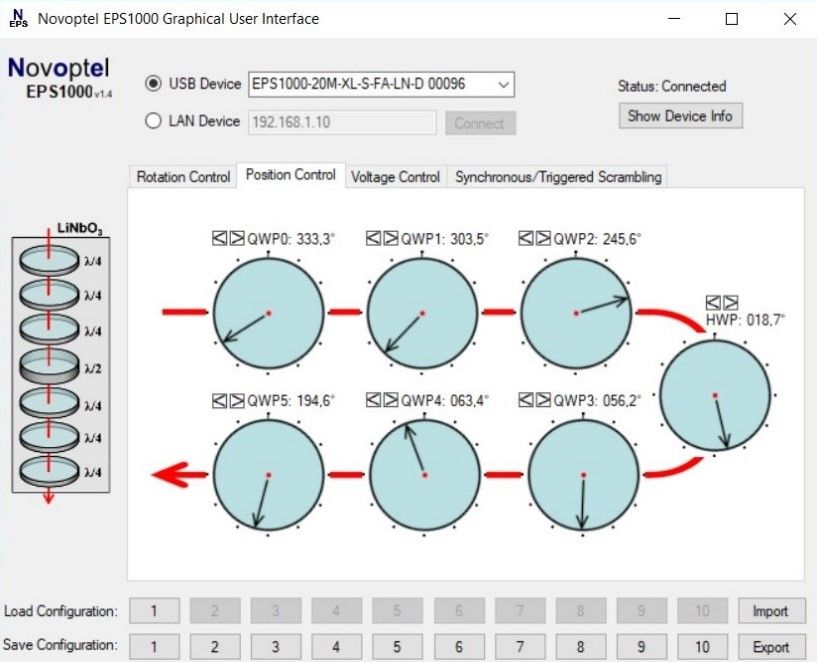The width and height of the screenshot is (817, 662).
Task: Click the 'QWP5: 194,6°' angle label
Action: pos(291,401)
